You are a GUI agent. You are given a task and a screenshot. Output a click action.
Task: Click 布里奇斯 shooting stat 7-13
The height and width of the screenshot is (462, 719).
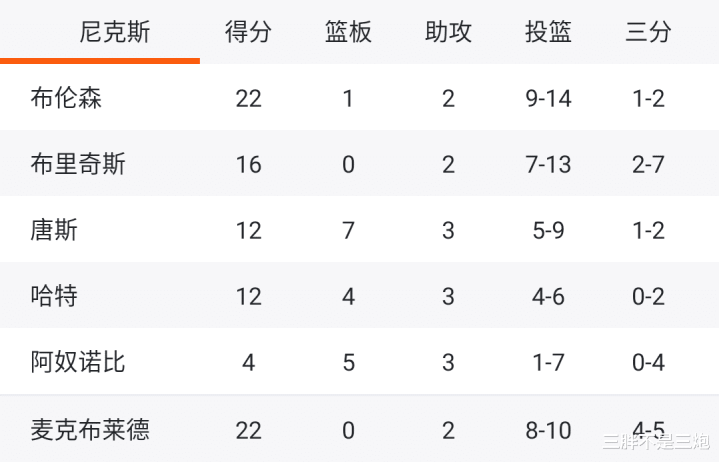[548, 165]
